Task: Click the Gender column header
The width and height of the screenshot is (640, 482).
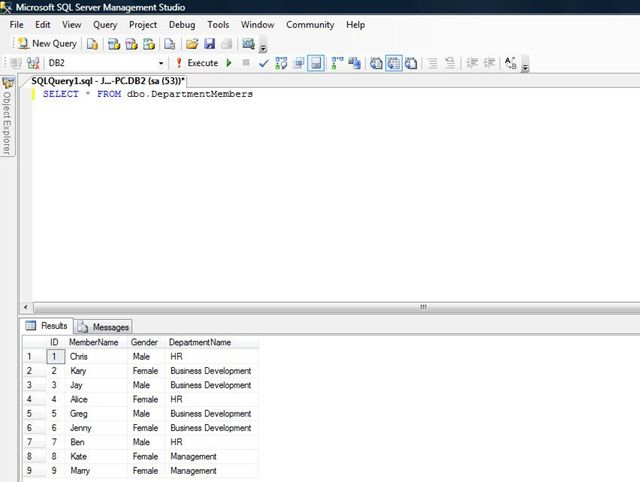Action: [x=147, y=342]
